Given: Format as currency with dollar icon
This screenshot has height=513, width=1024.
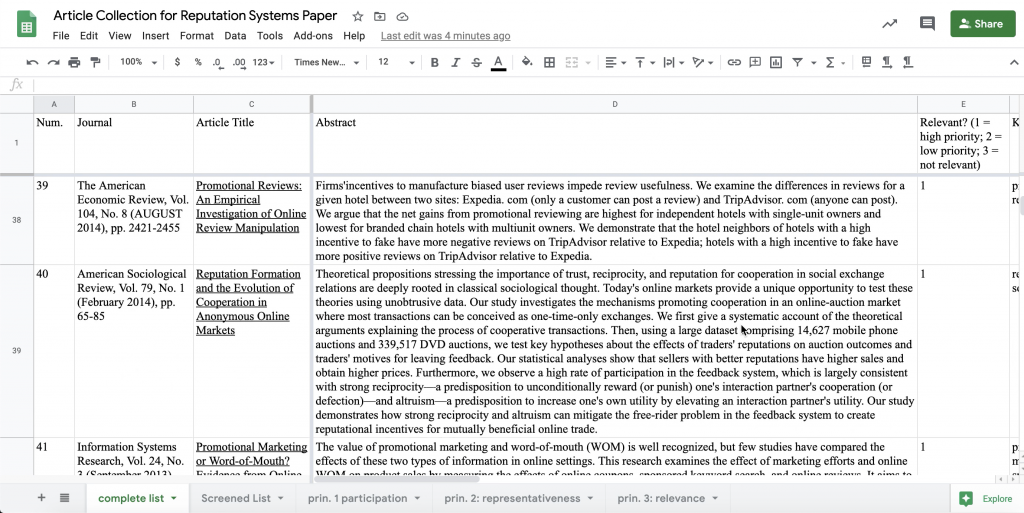Looking at the screenshot, I should pos(177,62).
